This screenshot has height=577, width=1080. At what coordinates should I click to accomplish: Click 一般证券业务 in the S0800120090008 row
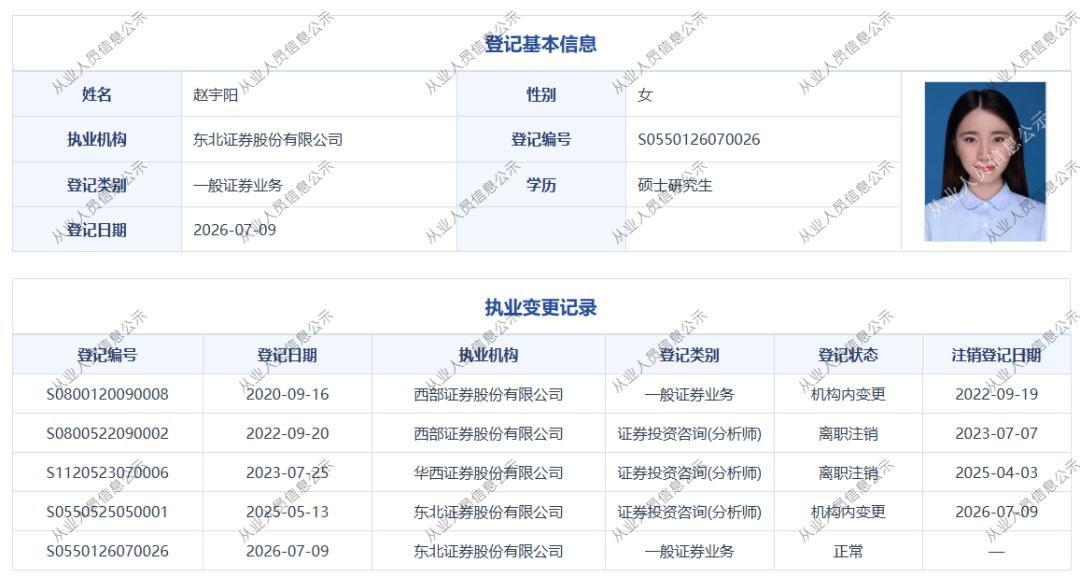(689, 395)
